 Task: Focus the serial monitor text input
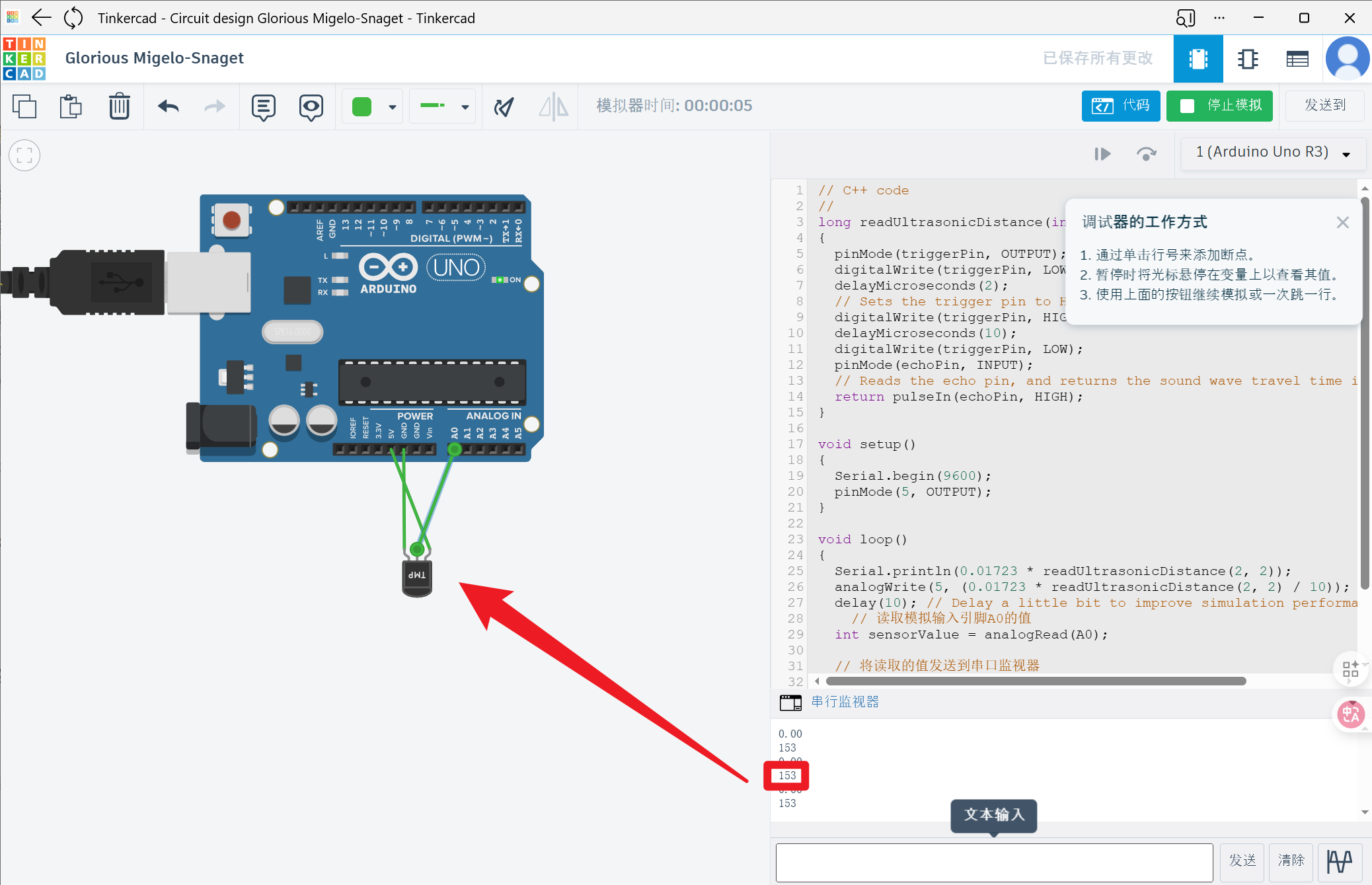[993, 863]
